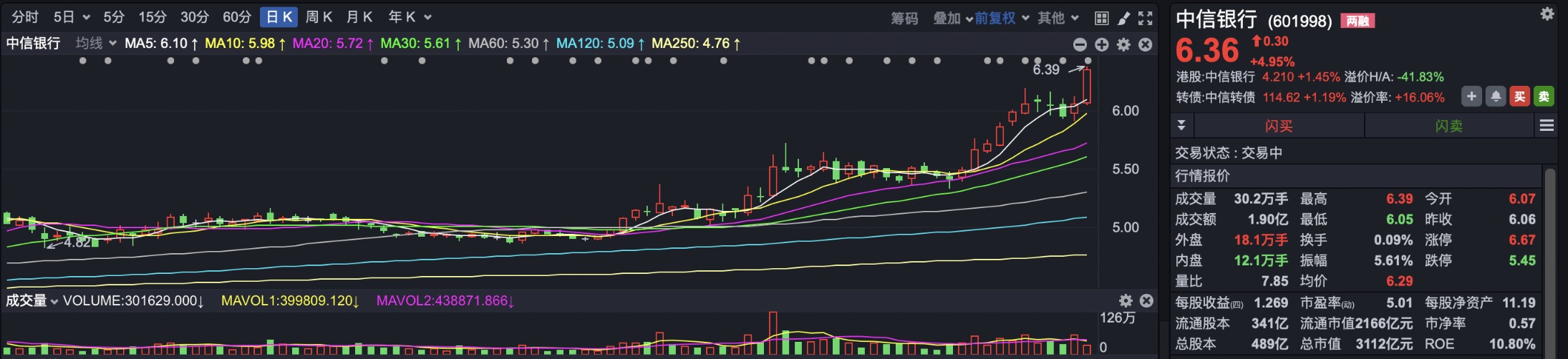The image size is (1568, 359).
Task: Open 转债:中信转债 convertible bond link
Action: pyautogui.click(x=1215, y=97)
